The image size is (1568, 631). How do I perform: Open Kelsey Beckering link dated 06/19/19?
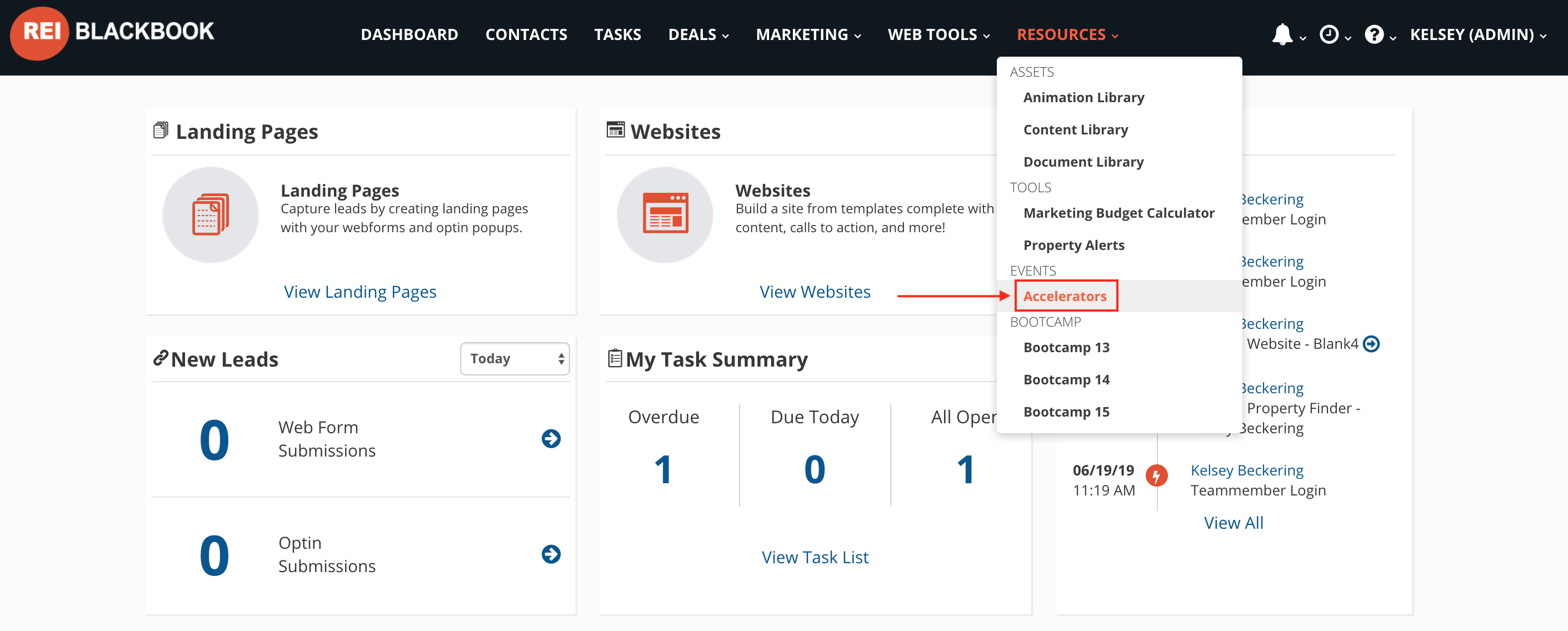coord(1247,470)
